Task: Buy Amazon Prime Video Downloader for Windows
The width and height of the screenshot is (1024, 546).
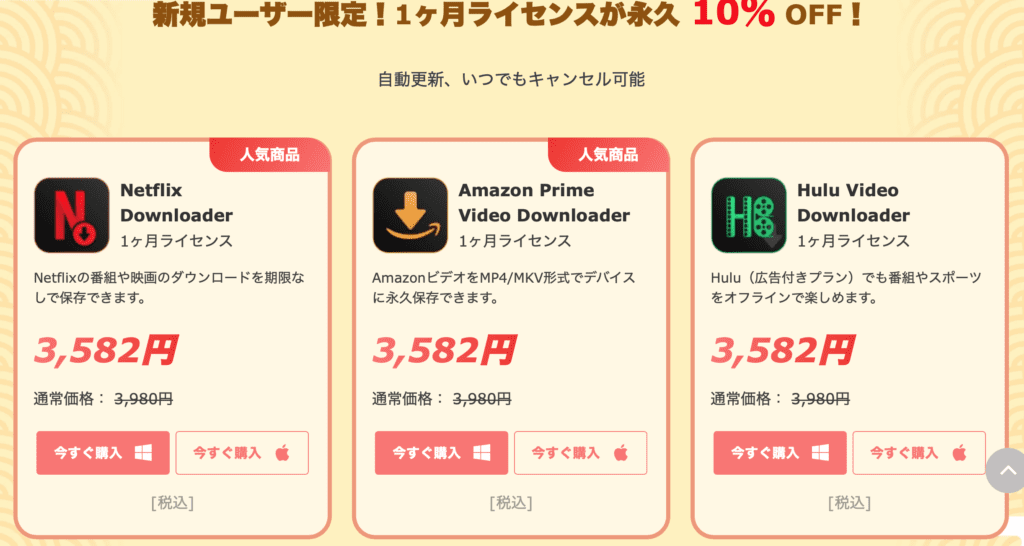Action: click(441, 453)
